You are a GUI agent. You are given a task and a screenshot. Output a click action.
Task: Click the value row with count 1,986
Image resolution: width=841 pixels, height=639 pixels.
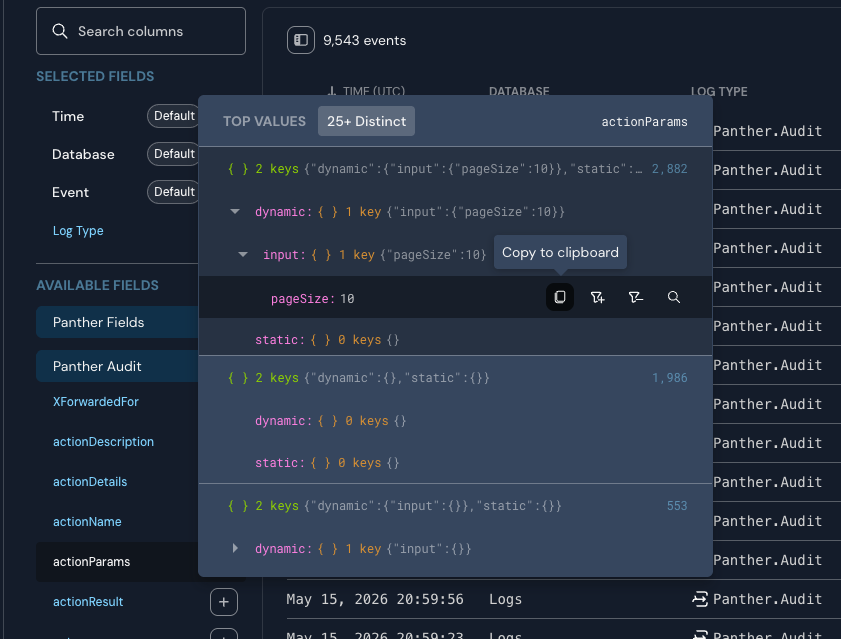click(455, 378)
